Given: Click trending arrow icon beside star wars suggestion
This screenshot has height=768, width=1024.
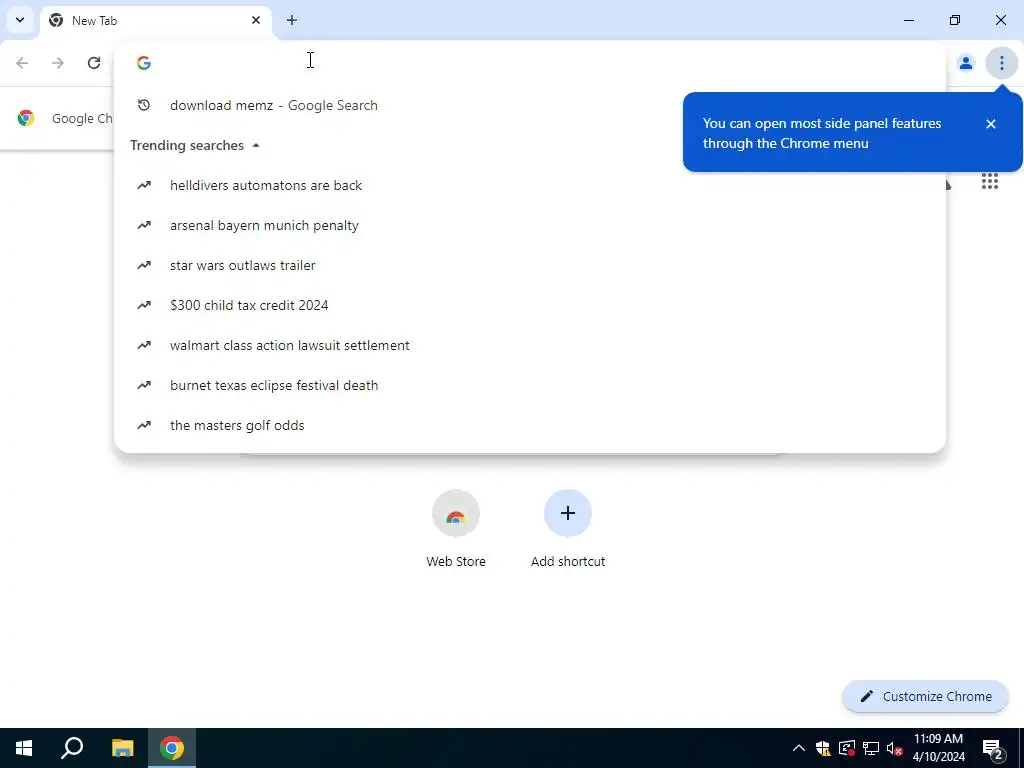Looking at the screenshot, I should (x=144, y=265).
